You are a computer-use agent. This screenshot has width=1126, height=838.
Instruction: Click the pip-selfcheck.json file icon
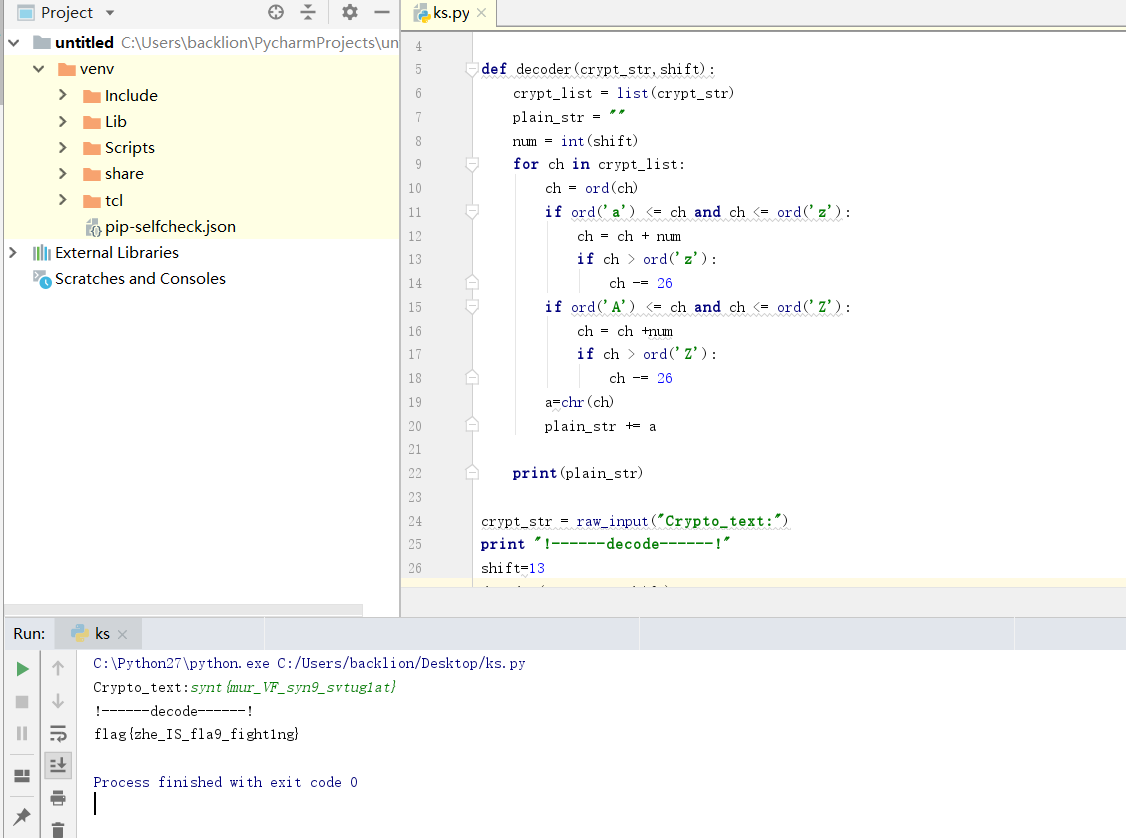pos(93,228)
